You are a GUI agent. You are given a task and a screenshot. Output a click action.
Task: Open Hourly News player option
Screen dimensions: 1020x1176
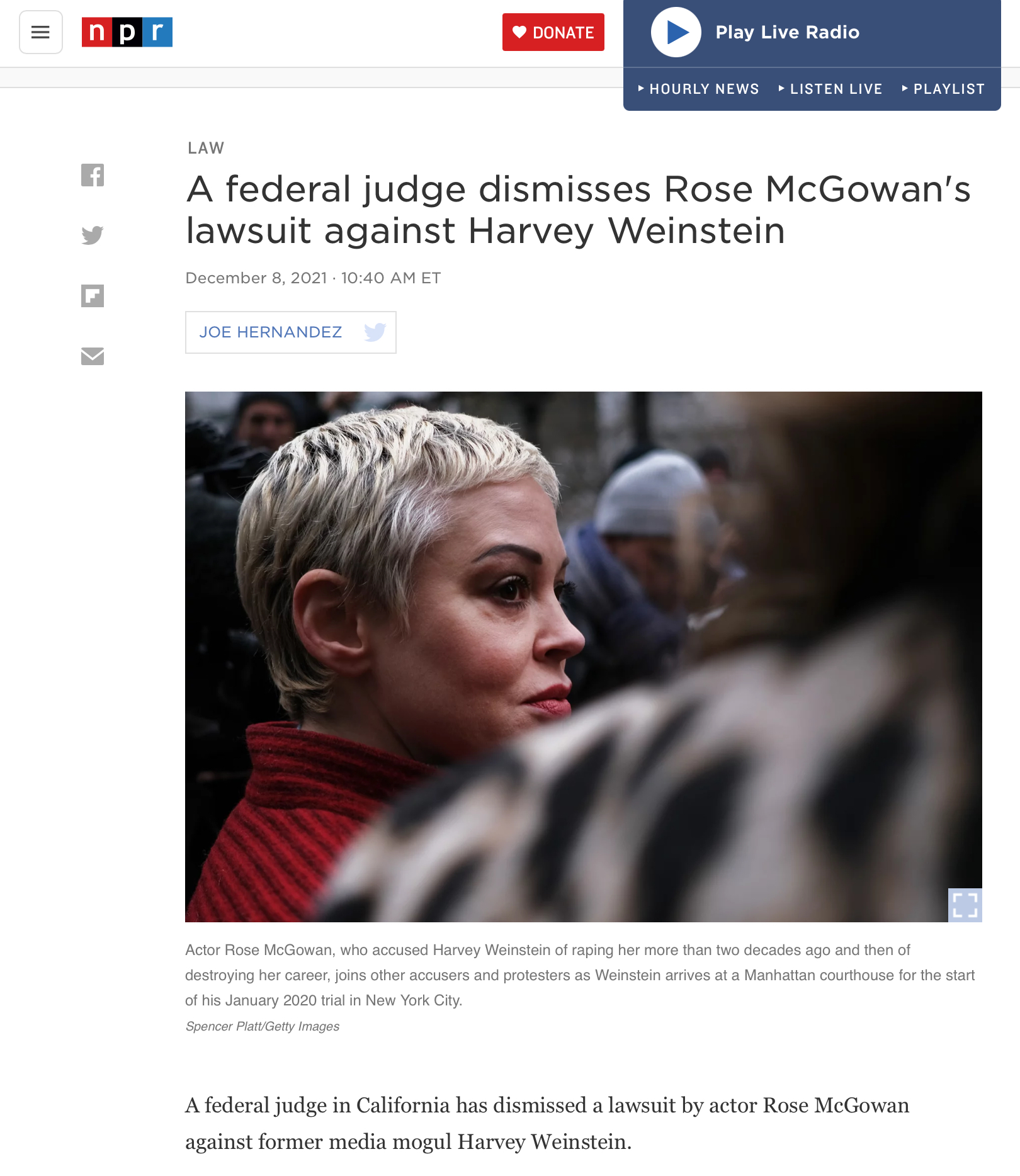[x=699, y=89]
